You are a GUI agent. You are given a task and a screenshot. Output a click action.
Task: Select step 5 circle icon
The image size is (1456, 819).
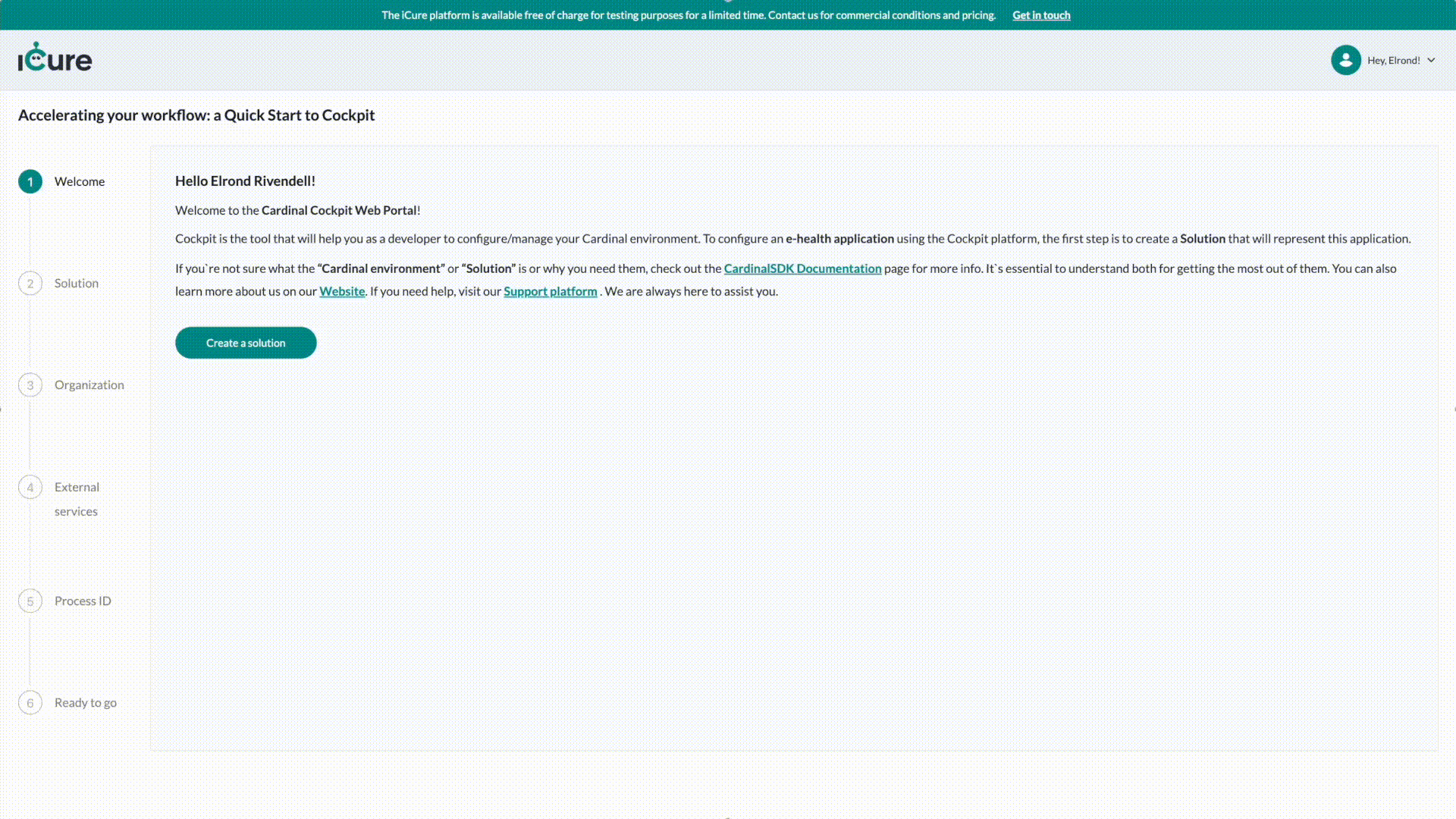30,601
